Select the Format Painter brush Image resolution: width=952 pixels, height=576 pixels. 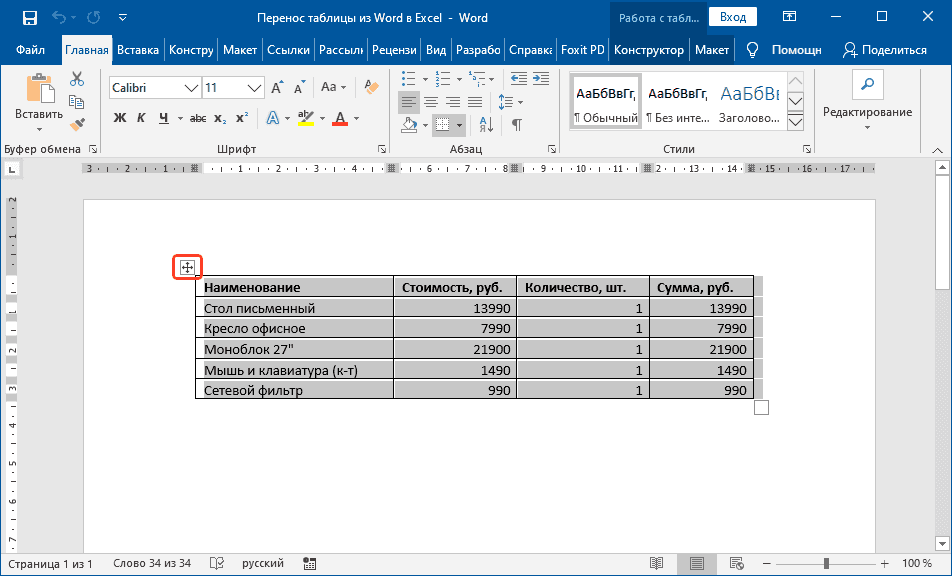coord(77,123)
